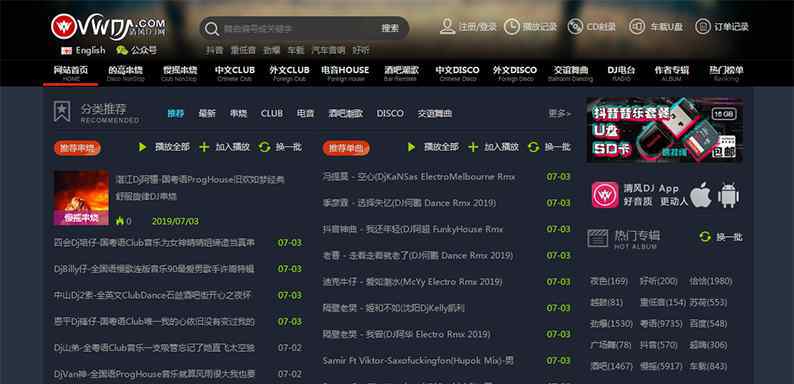
Task: Open the CD burning disc icon
Action: [575, 26]
